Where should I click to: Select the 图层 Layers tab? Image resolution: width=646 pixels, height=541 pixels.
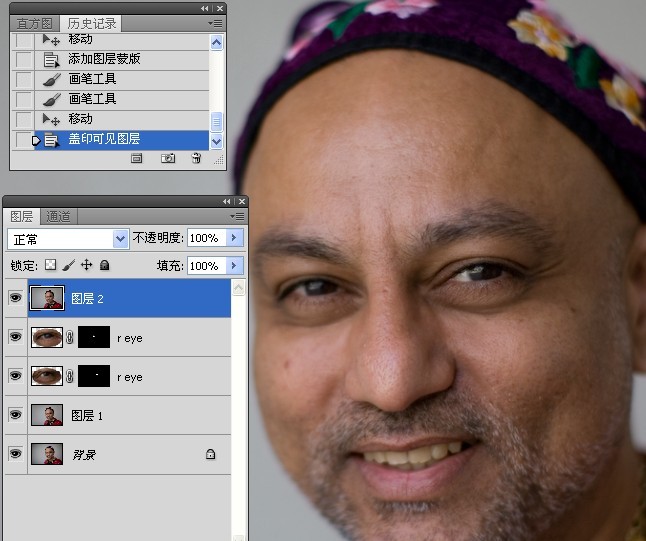[x=22, y=216]
